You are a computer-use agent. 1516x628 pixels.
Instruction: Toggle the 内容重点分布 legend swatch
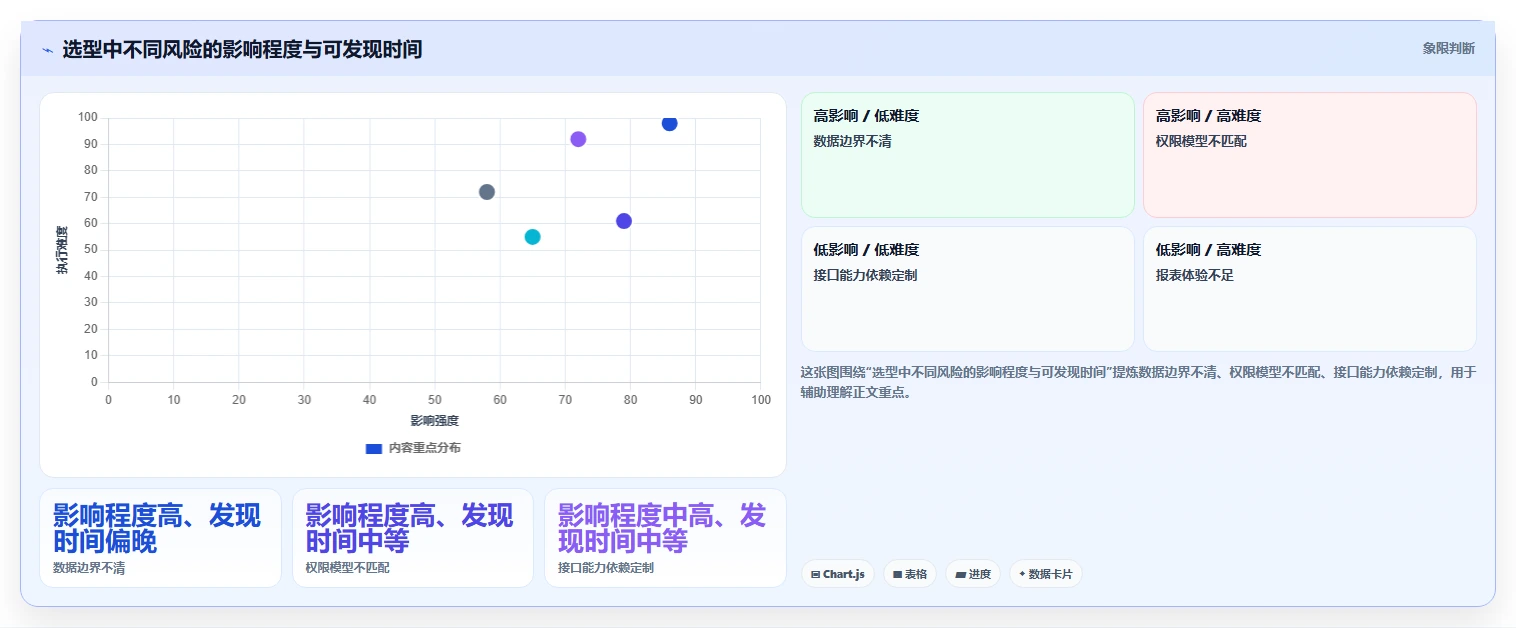[374, 448]
